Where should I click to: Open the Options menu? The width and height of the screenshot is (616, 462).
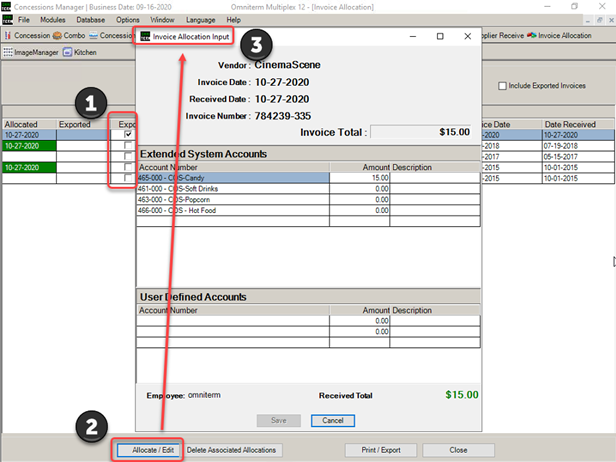128,20
